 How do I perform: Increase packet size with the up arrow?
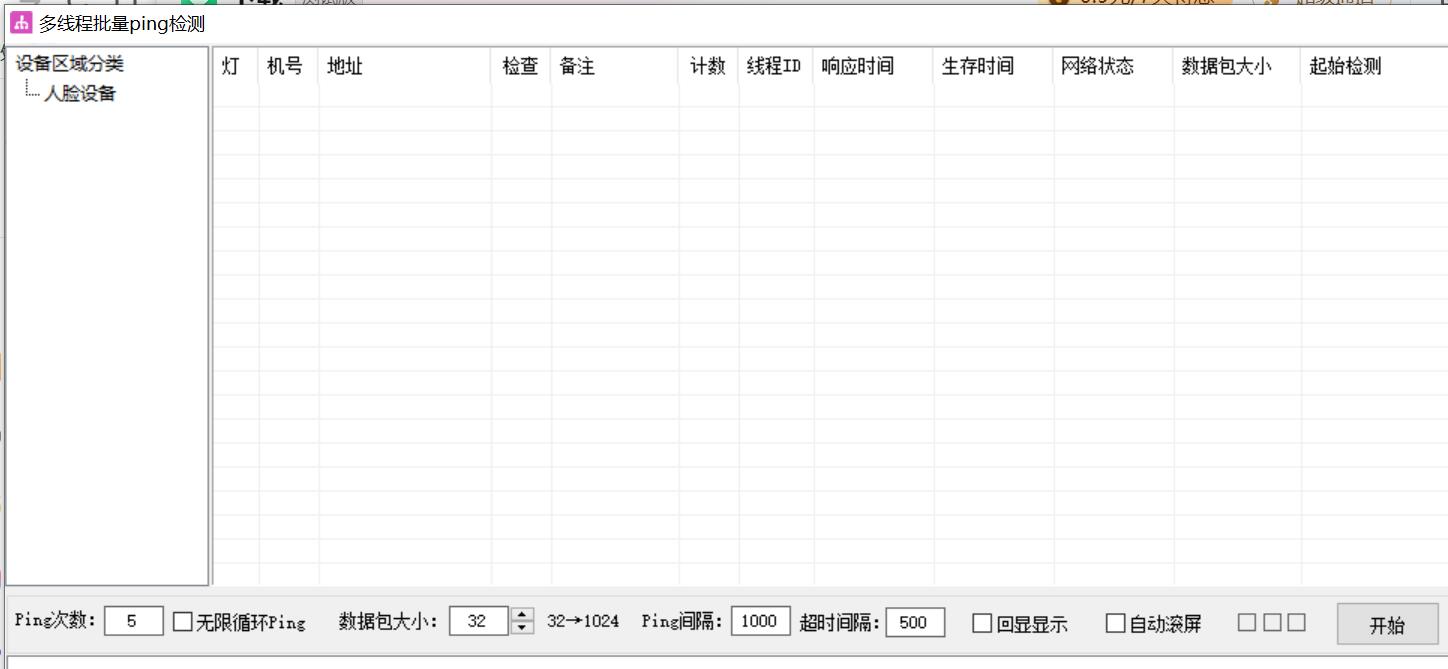(x=522, y=615)
